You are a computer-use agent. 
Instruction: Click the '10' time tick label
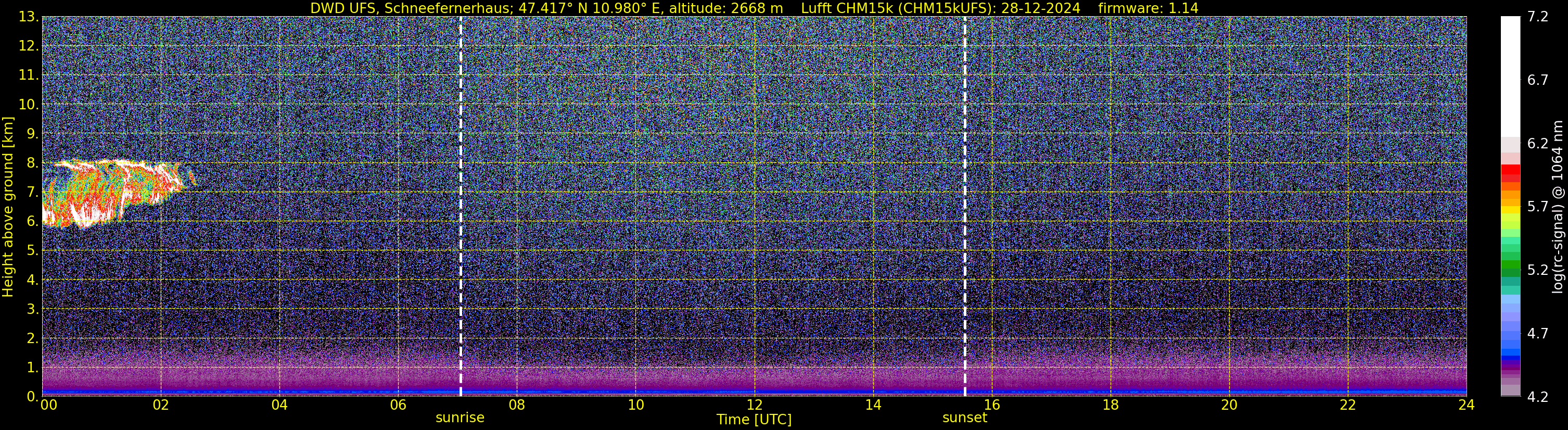[x=635, y=405]
